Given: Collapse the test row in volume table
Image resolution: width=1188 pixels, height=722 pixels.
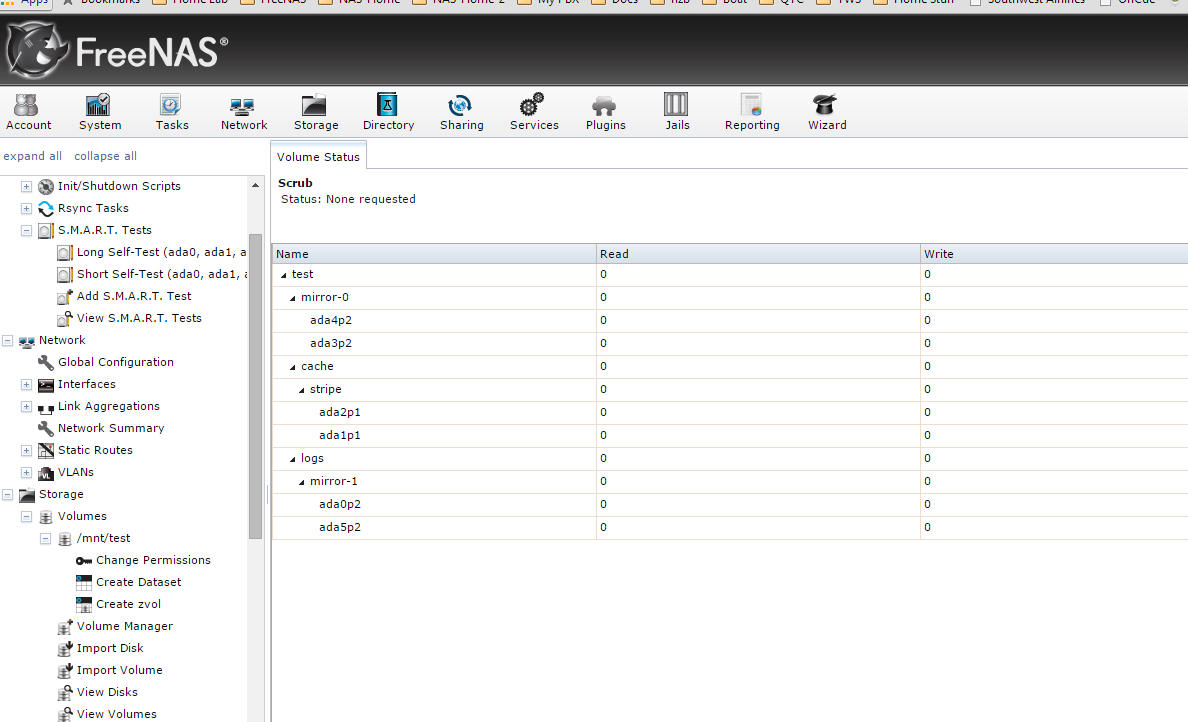Looking at the screenshot, I should (284, 275).
